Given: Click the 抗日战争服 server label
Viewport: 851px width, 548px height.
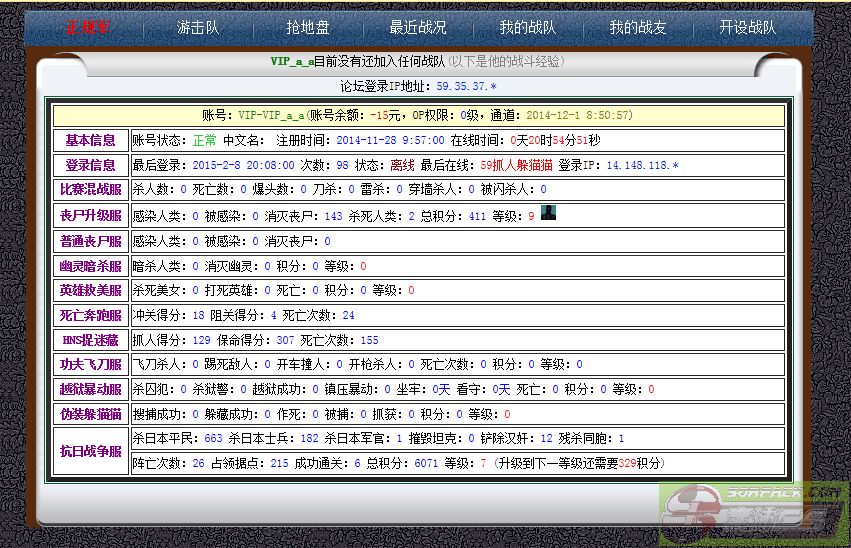Looking at the screenshot, I should click(90, 451).
